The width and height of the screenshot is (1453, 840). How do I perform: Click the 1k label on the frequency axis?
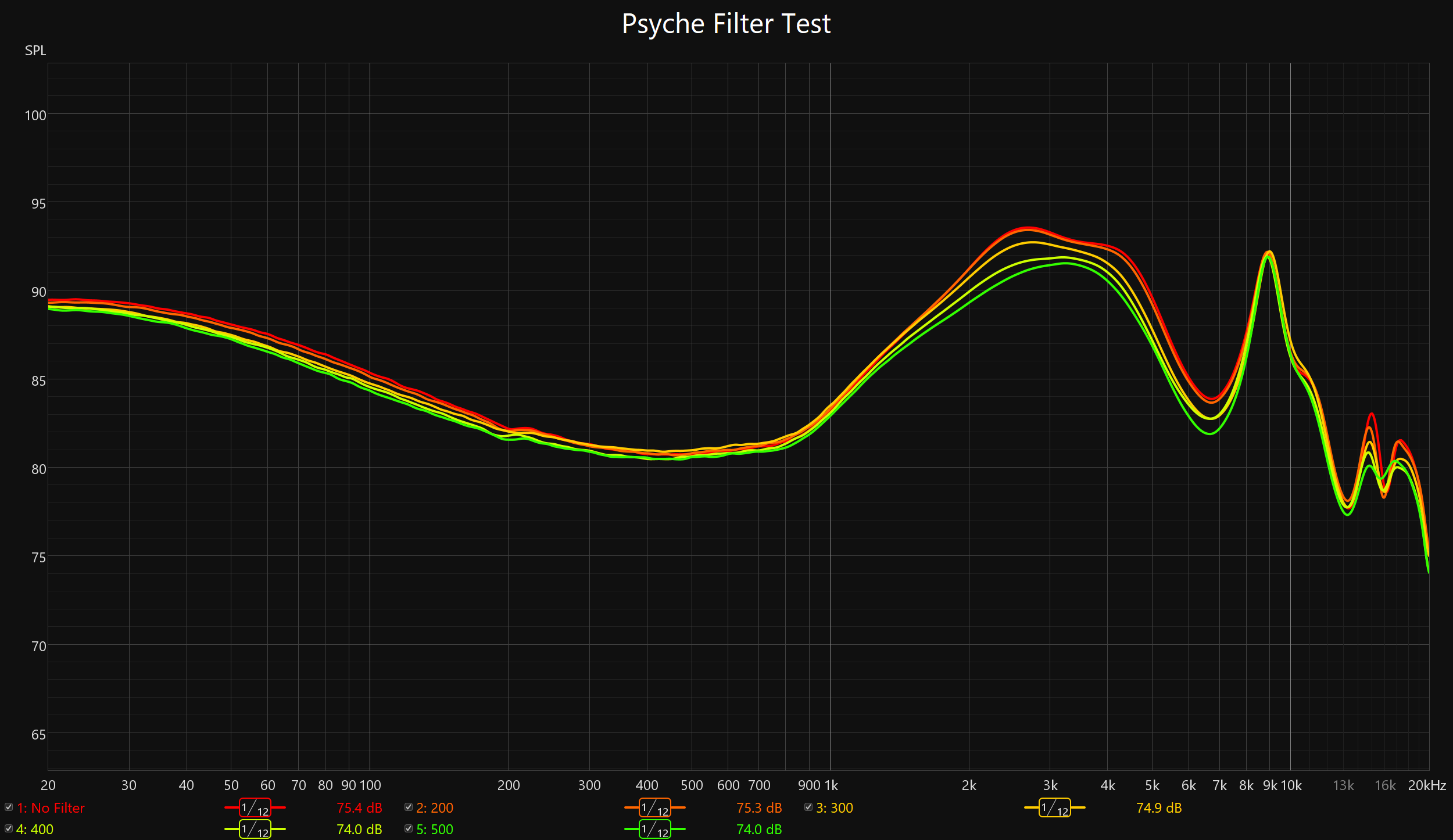(x=832, y=785)
